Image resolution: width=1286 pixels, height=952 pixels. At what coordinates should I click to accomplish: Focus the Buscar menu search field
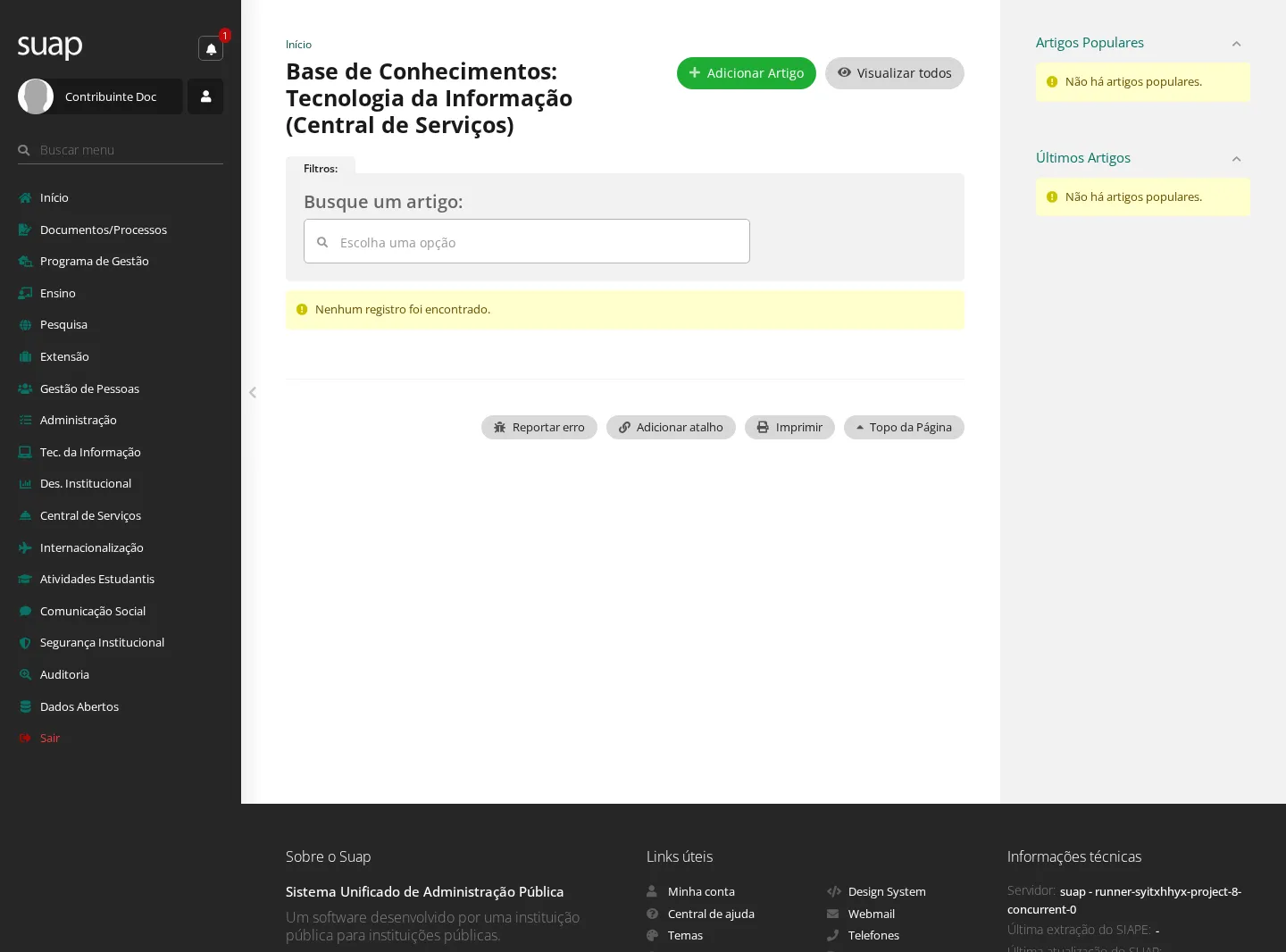pyautogui.click(x=121, y=150)
